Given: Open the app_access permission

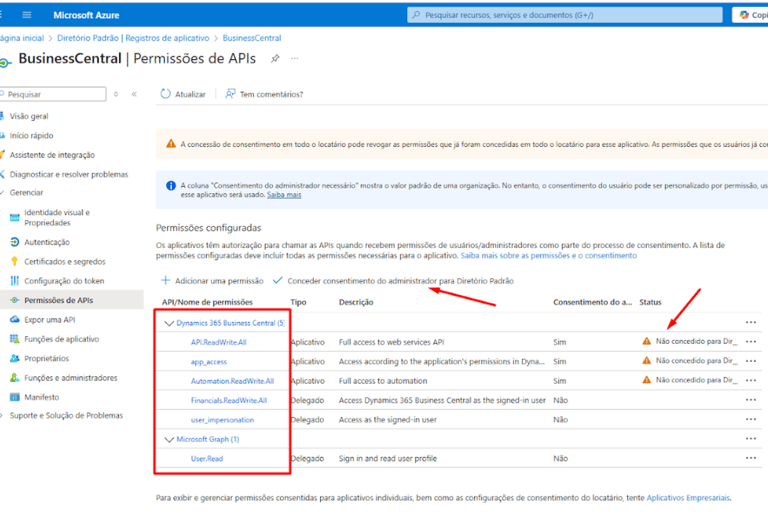Looking at the screenshot, I should 209,362.
